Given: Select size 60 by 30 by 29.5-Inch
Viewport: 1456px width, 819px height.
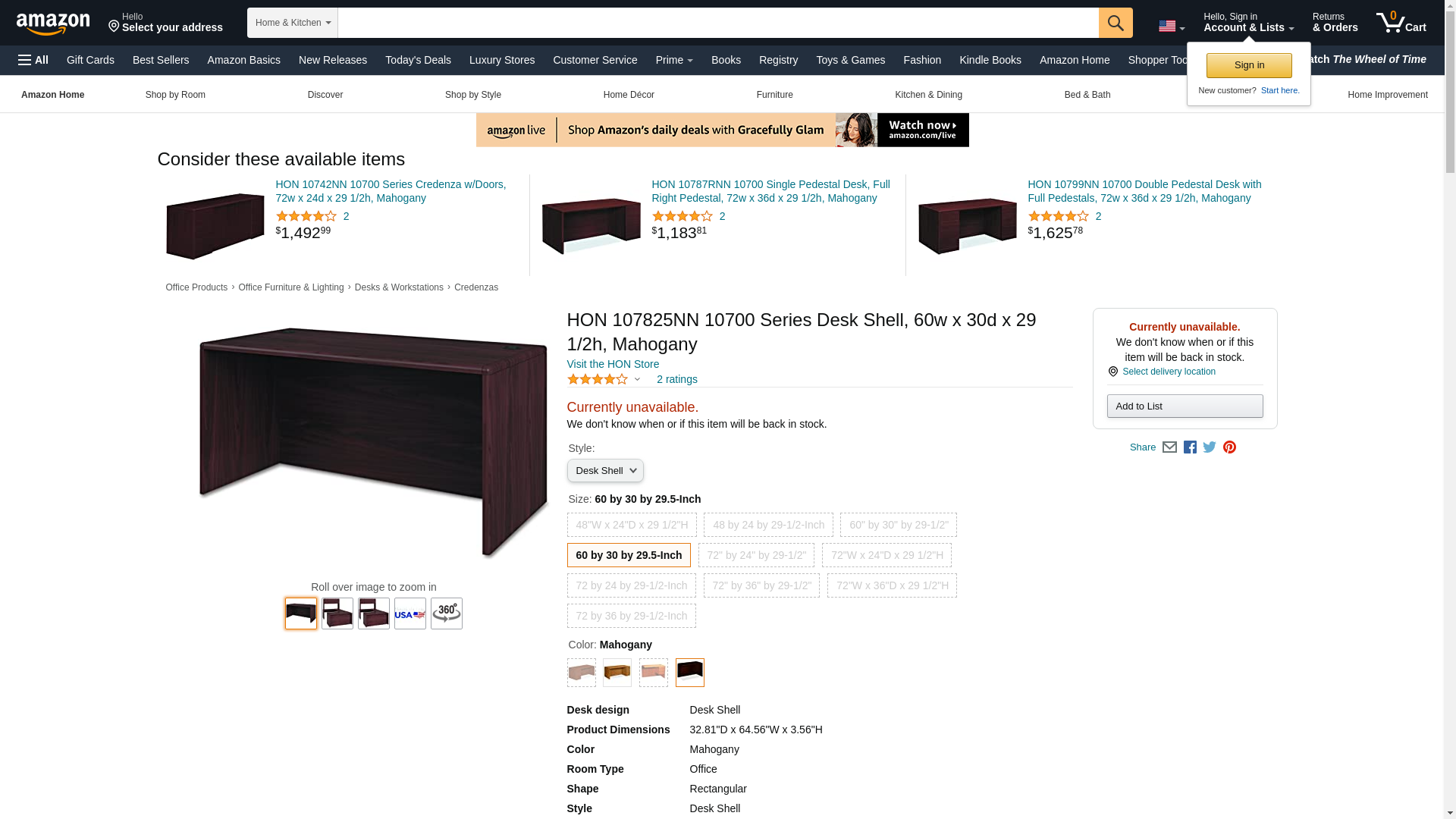Looking at the screenshot, I should coord(629,555).
